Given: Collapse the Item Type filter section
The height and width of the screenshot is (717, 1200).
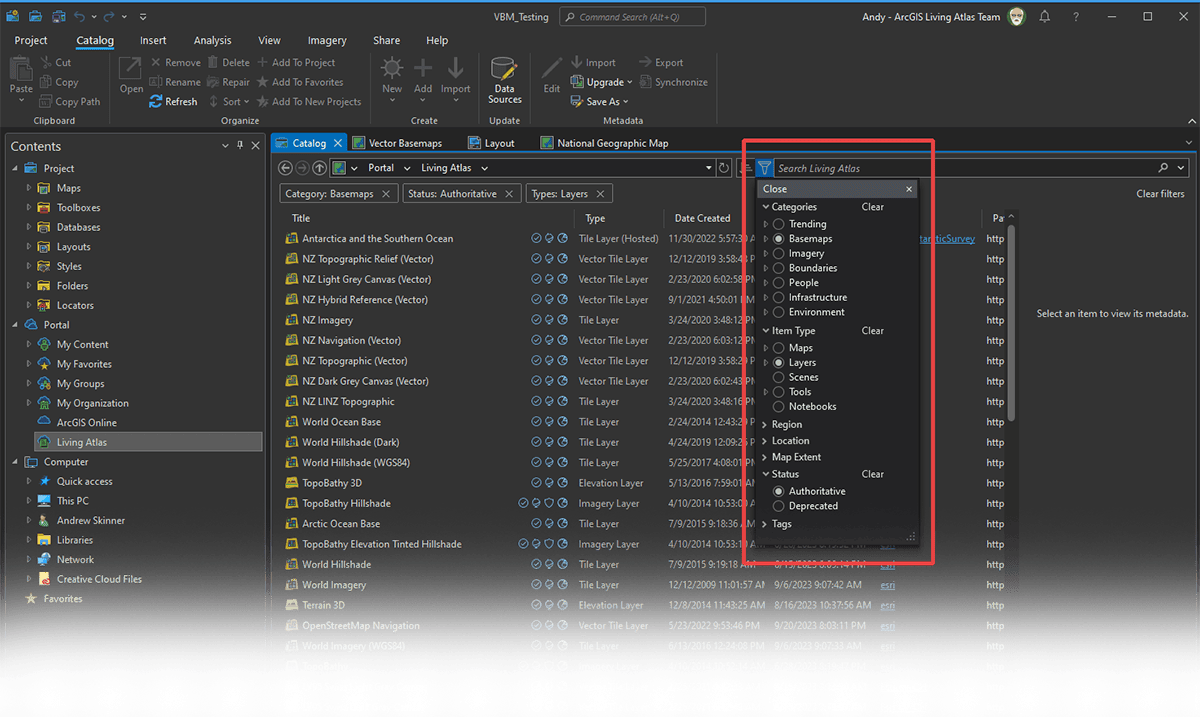Looking at the screenshot, I should pos(765,331).
